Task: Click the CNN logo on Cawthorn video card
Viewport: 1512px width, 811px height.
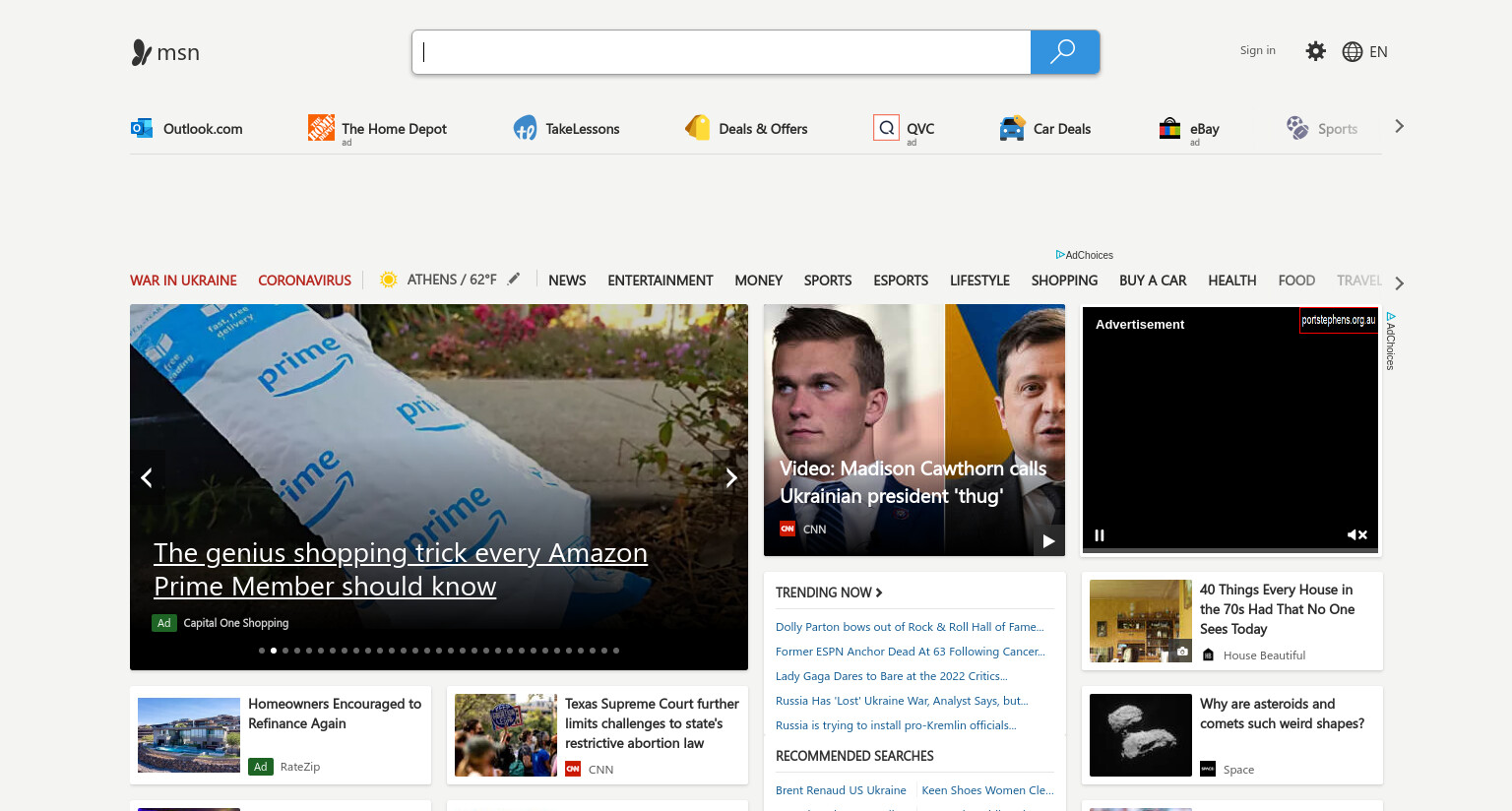Action: (x=787, y=529)
